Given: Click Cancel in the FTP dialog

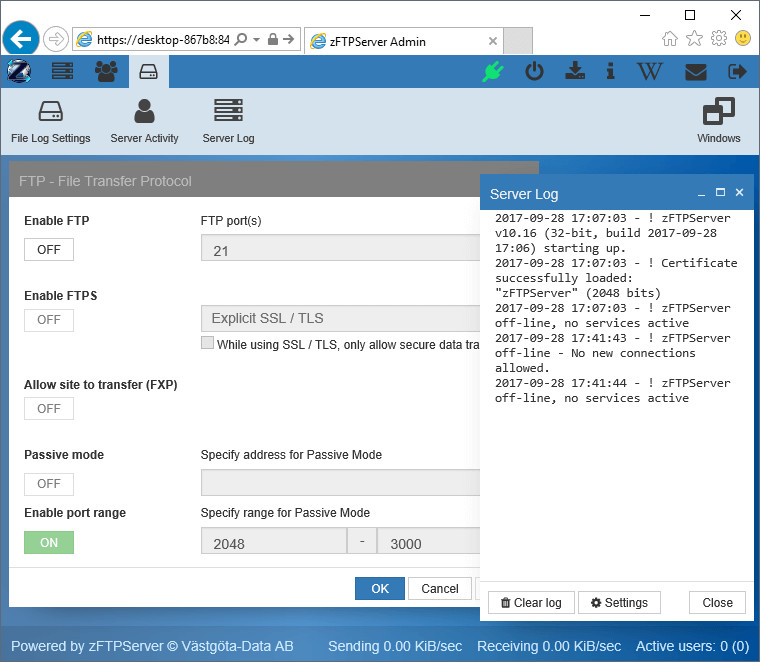Looking at the screenshot, I should click(x=440, y=588).
